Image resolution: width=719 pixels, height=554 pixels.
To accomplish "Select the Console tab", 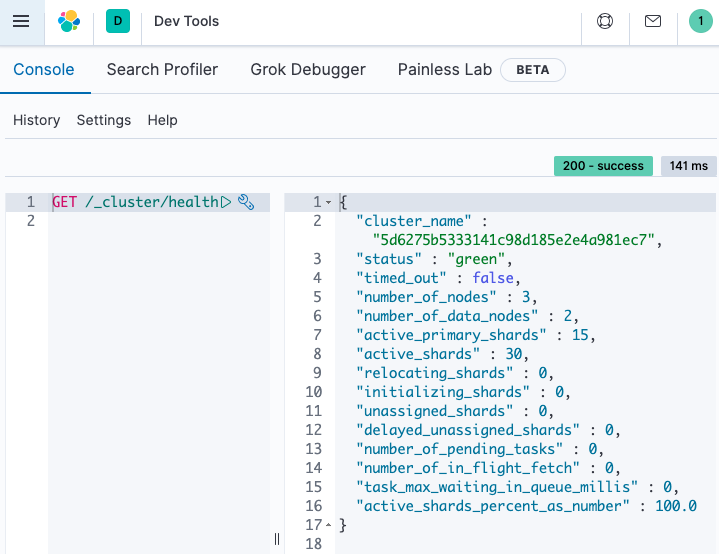I will (44, 70).
